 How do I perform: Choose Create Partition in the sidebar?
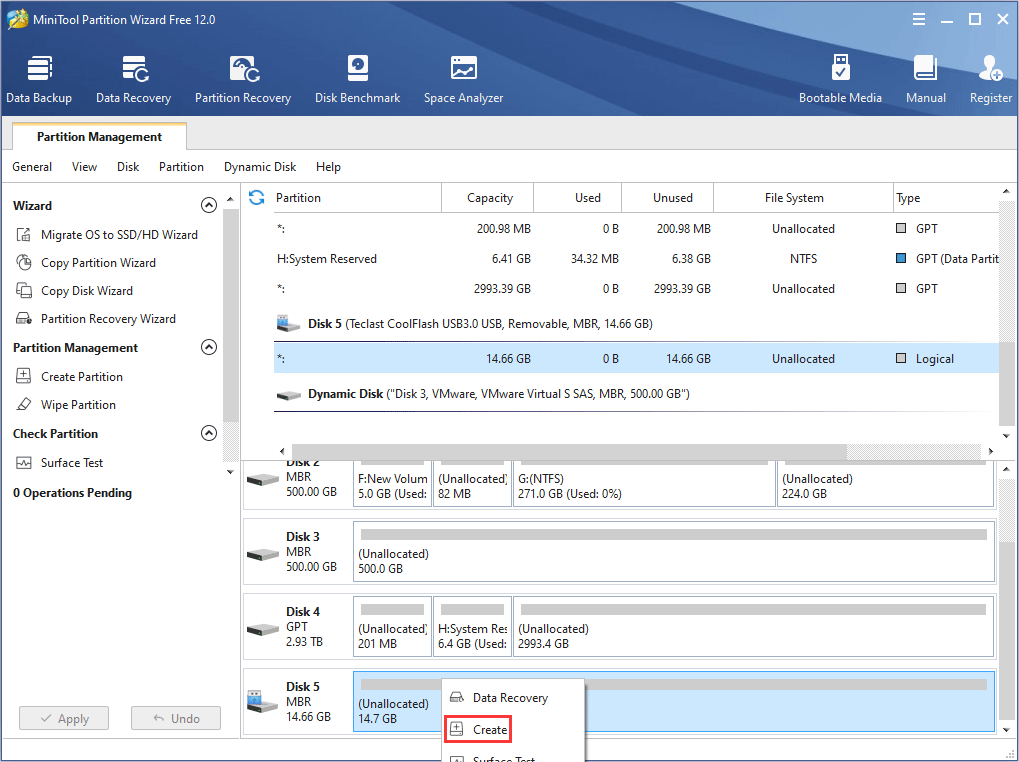[x=69, y=376]
